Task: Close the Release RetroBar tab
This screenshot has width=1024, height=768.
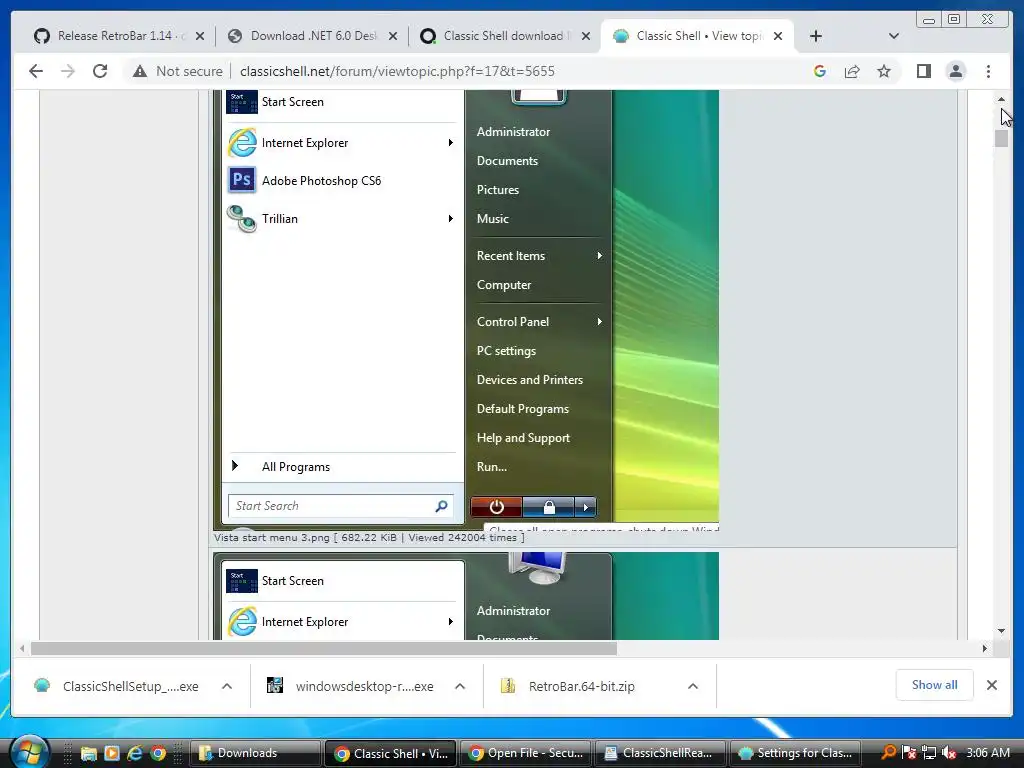Action: tap(200, 36)
